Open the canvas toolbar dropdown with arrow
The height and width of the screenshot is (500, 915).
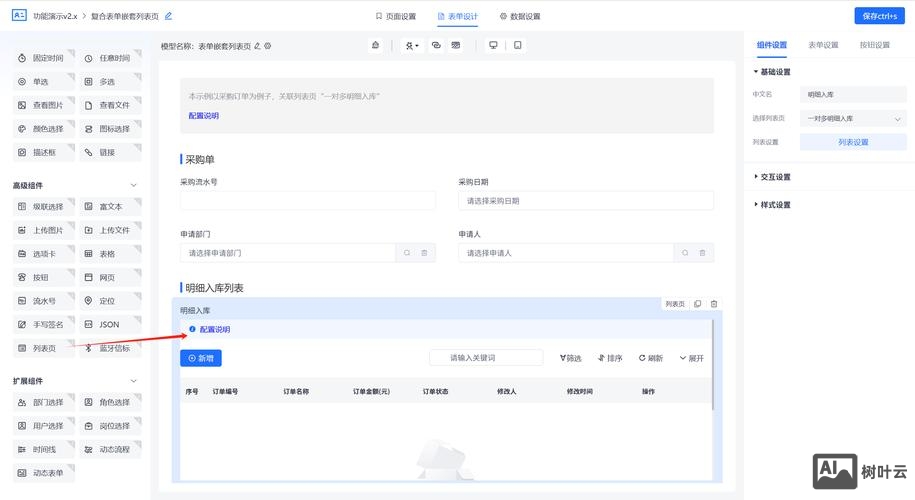[x=412, y=46]
